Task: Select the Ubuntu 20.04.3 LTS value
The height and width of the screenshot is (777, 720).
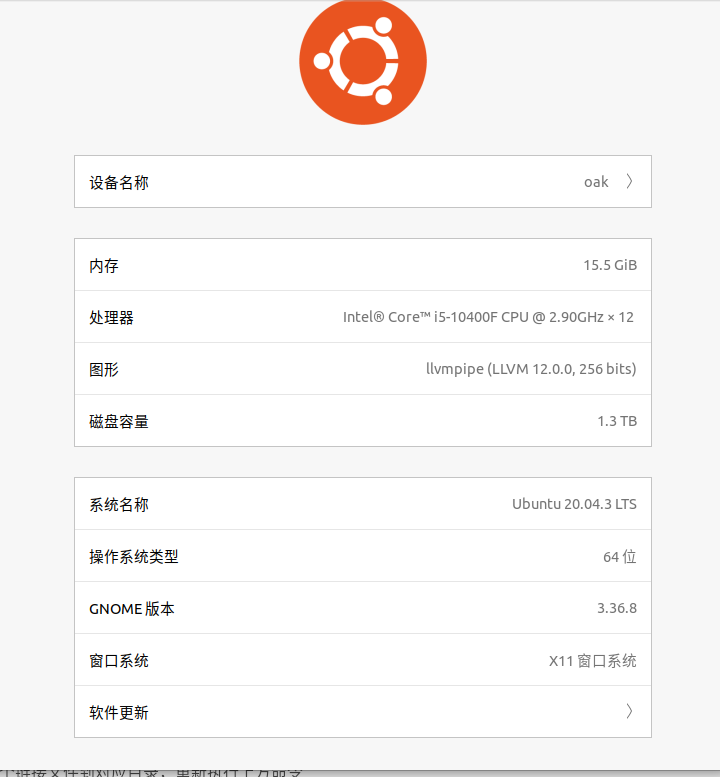Action: tap(574, 504)
